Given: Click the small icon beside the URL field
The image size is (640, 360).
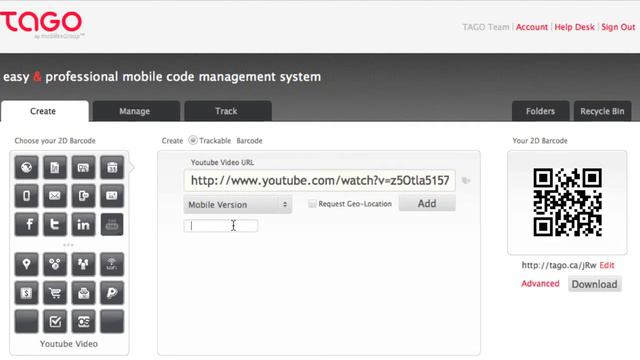Looking at the screenshot, I should pyautogui.click(x=466, y=180).
